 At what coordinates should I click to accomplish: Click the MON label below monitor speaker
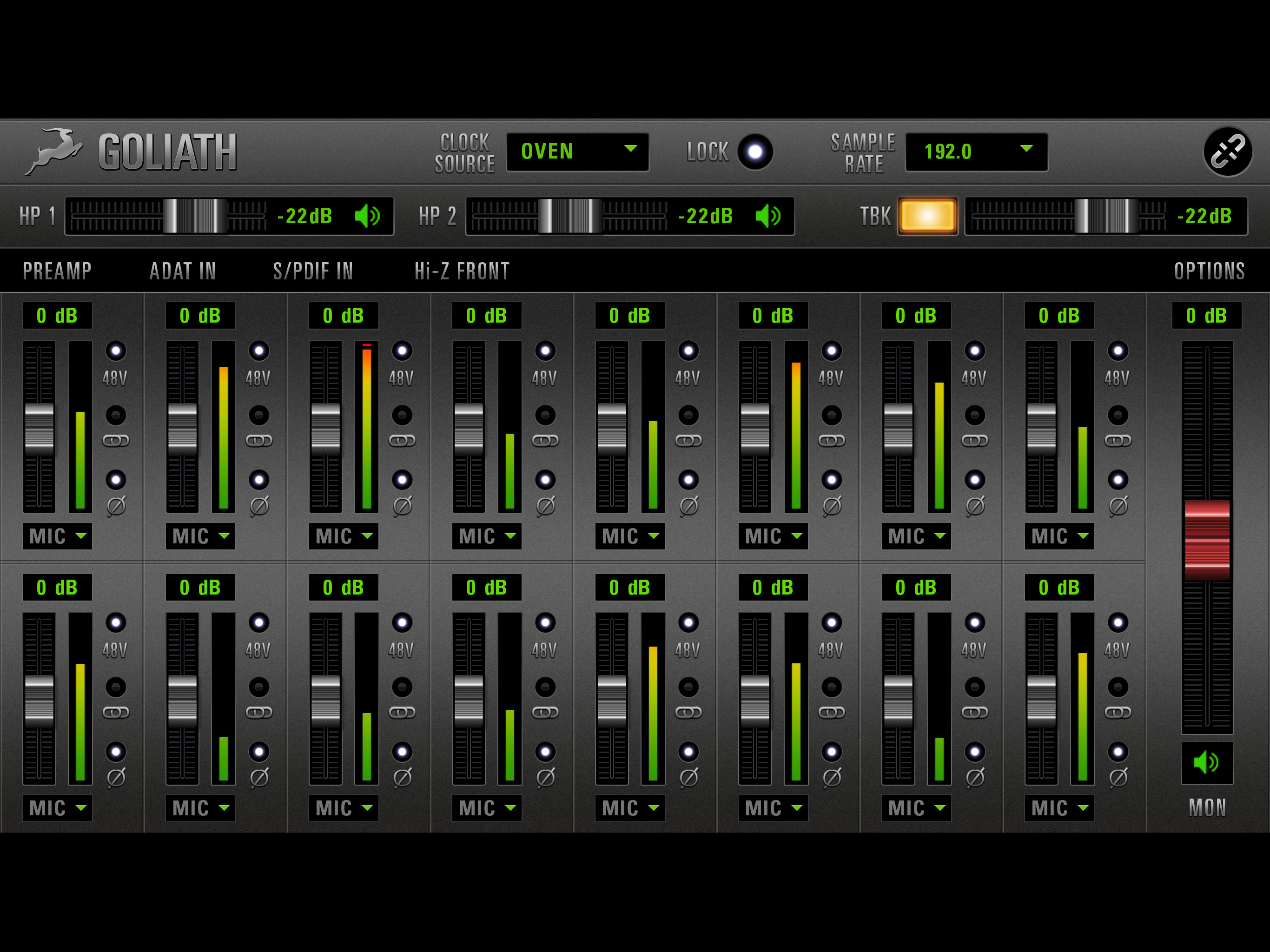[x=1207, y=808]
